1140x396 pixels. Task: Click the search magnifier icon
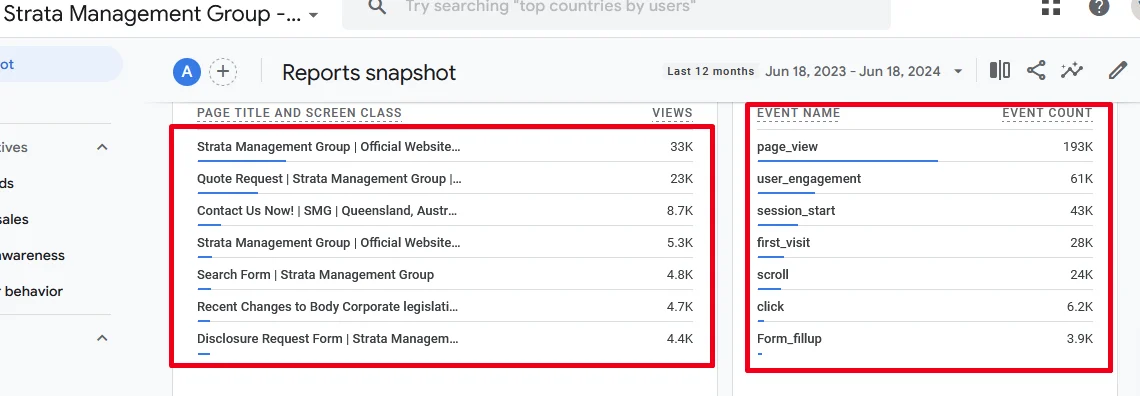[377, 7]
